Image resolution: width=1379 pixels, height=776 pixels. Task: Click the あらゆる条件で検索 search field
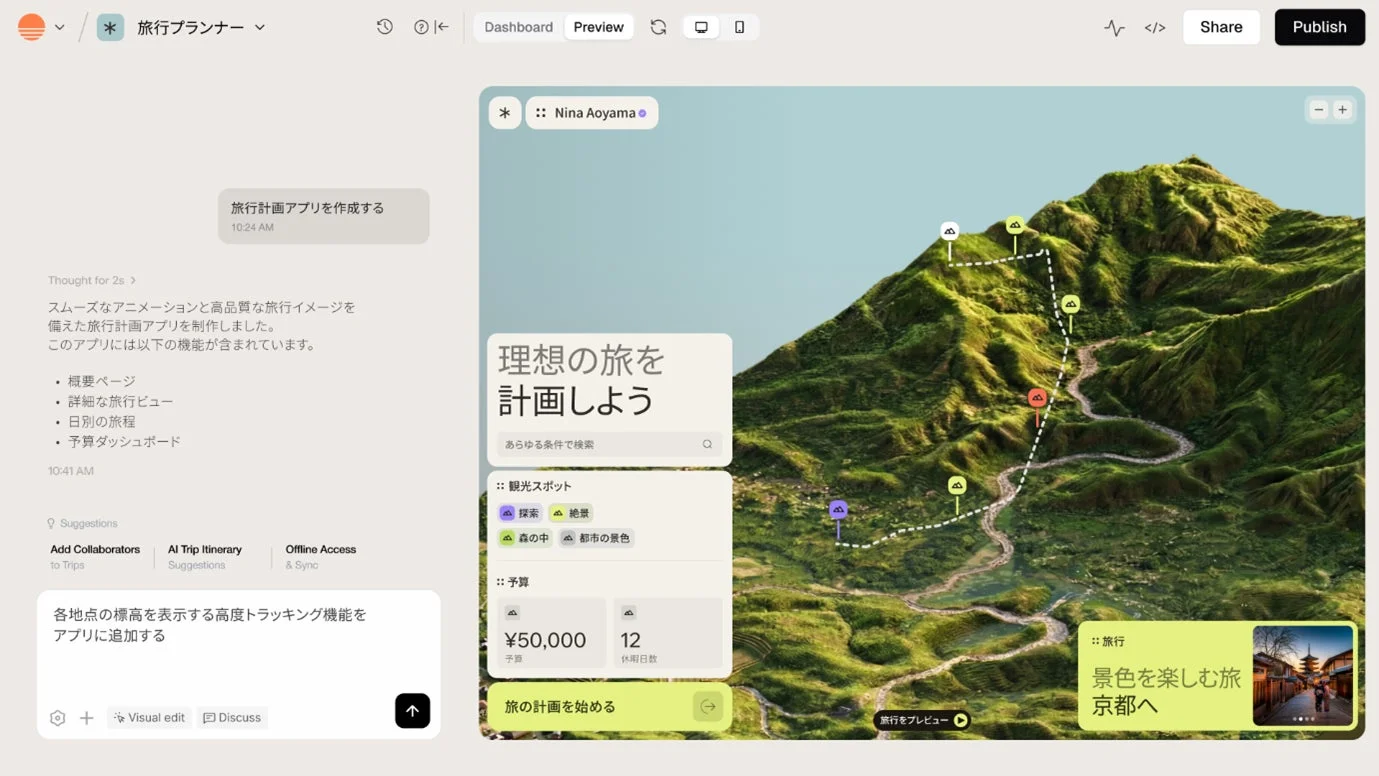click(609, 443)
